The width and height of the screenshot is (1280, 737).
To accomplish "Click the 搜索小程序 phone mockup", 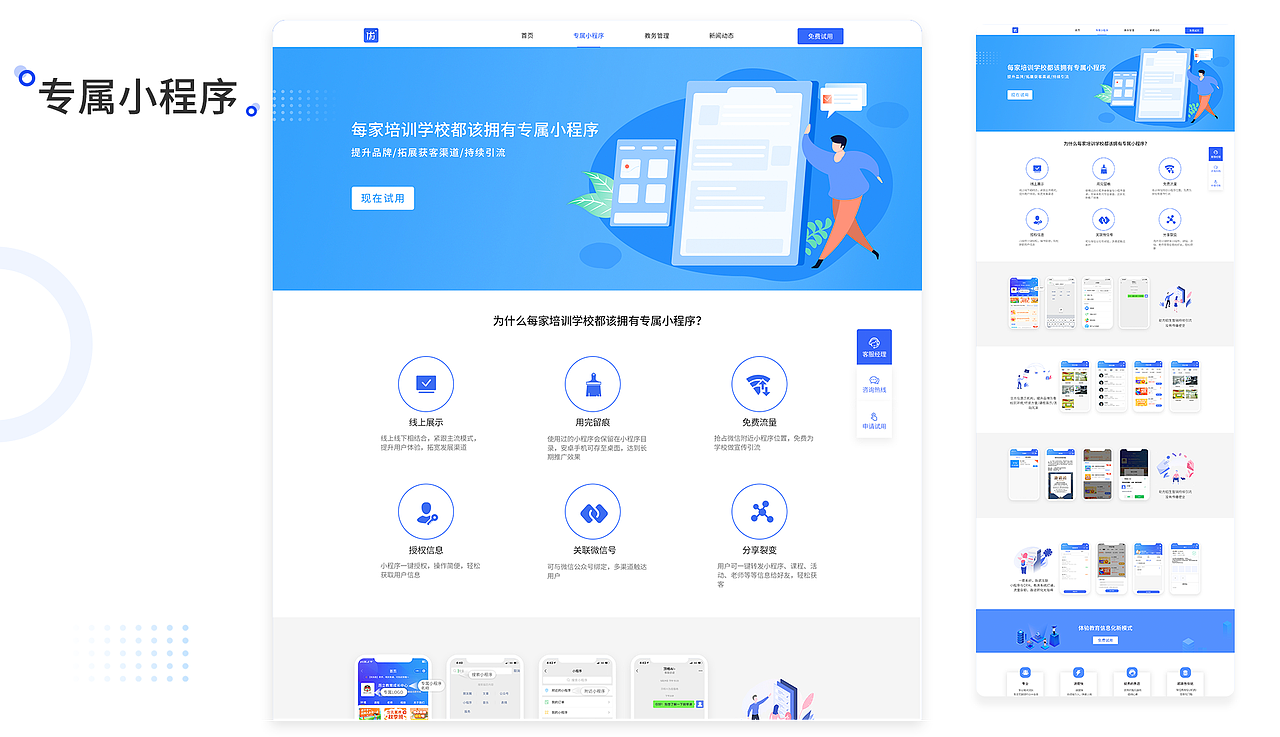I will pyautogui.click(x=485, y=688).
